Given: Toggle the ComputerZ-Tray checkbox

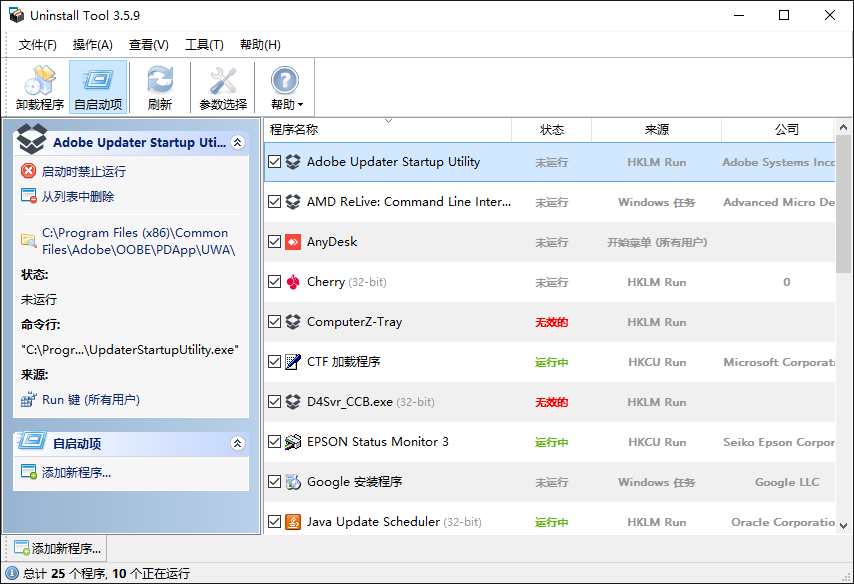Looking at the screenshot, I should coord(274,322).
